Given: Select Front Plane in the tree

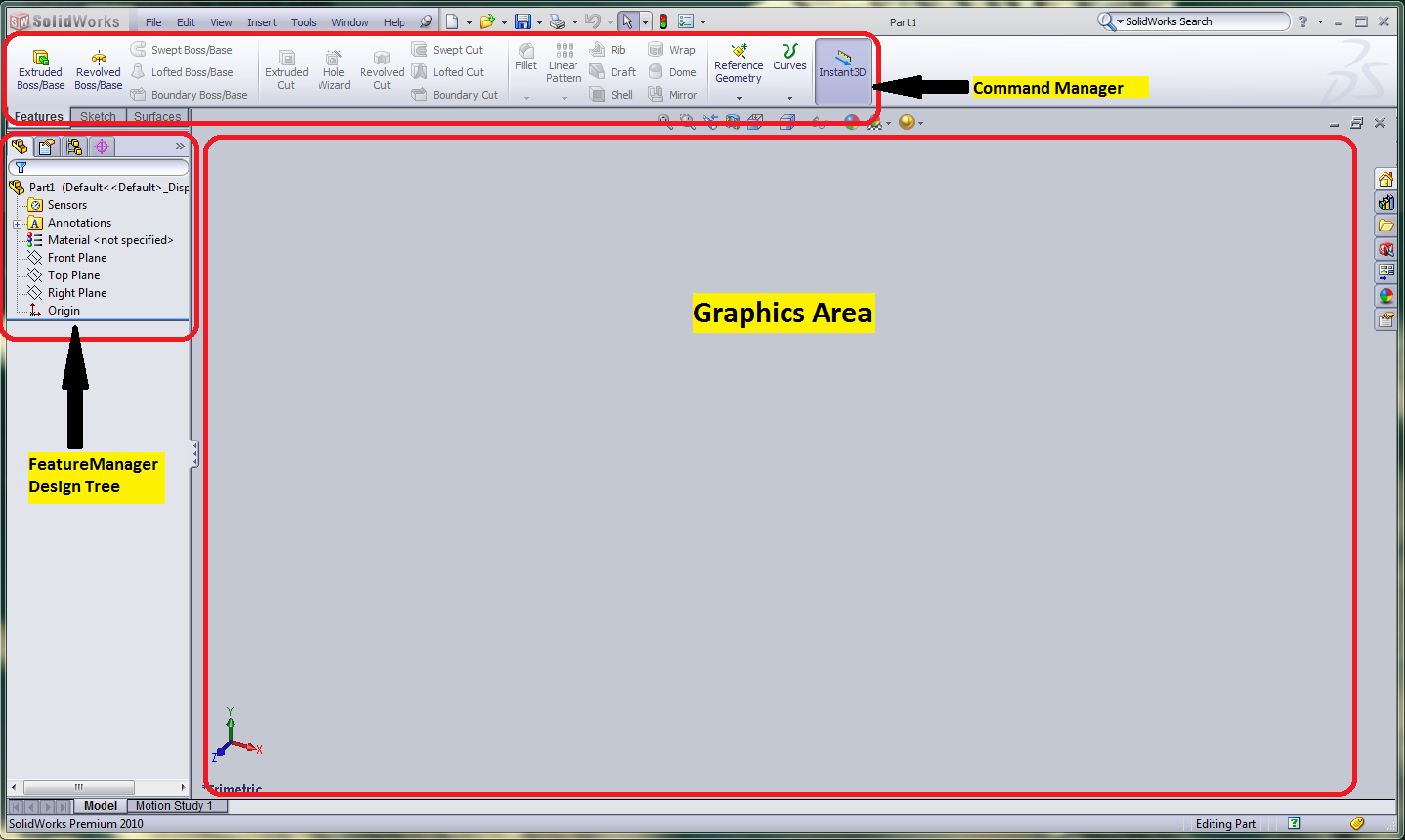Looking at the screenshot, I should click(x=67, y=258).
